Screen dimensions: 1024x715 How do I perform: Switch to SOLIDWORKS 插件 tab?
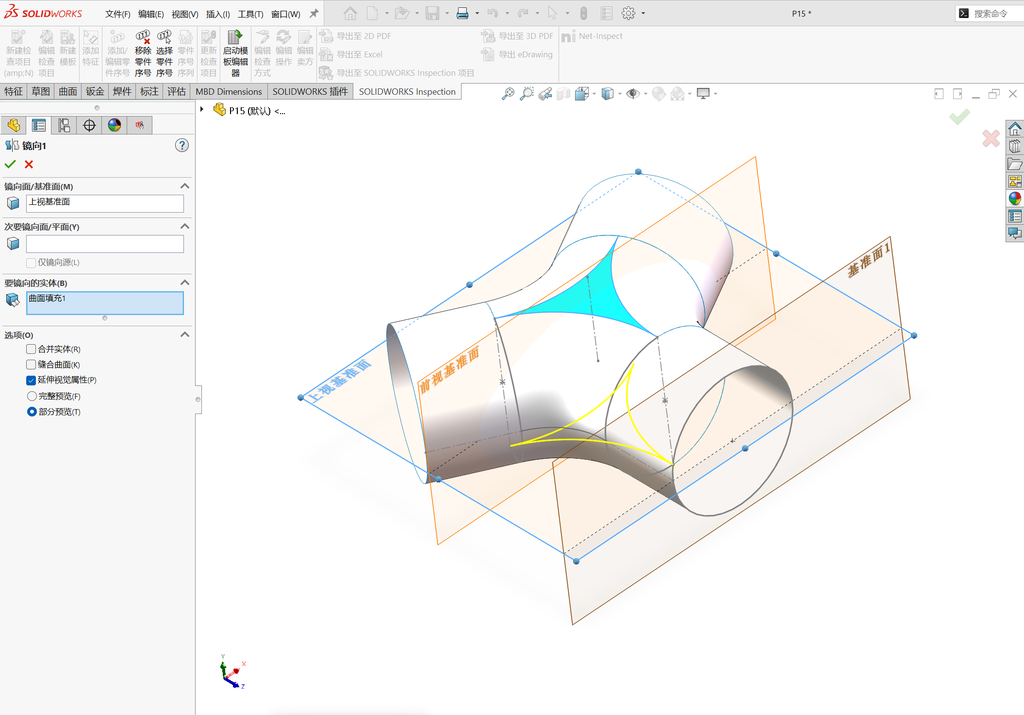[310, 91]
